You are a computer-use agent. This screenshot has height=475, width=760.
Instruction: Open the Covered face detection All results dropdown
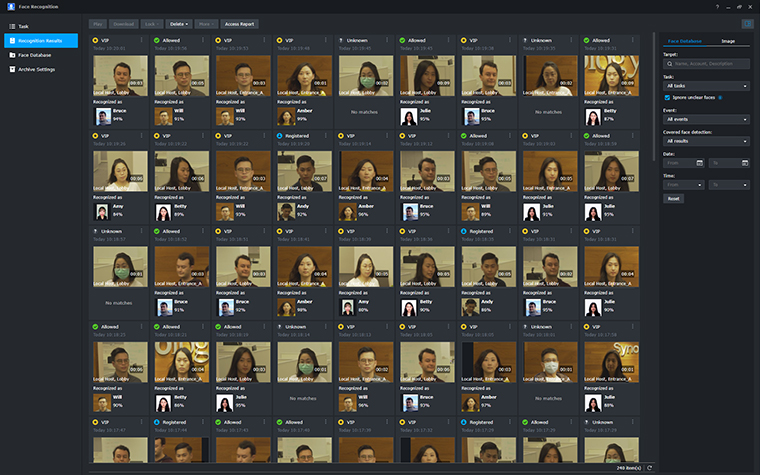(706, 141)
